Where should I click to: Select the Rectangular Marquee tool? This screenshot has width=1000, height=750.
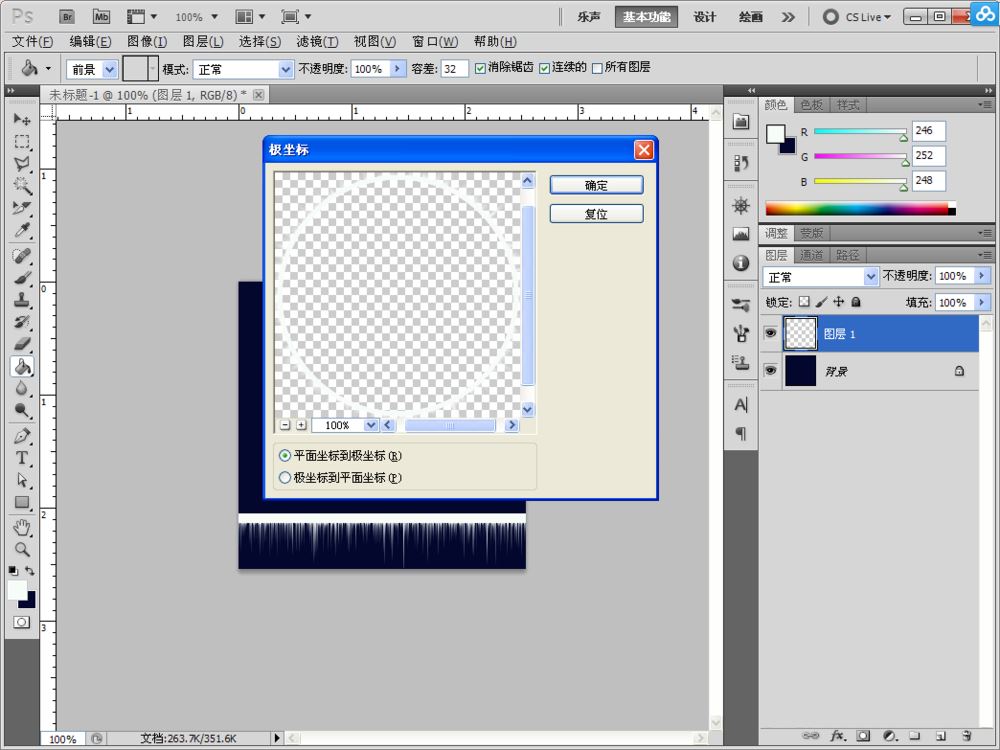tap(22, 142)
